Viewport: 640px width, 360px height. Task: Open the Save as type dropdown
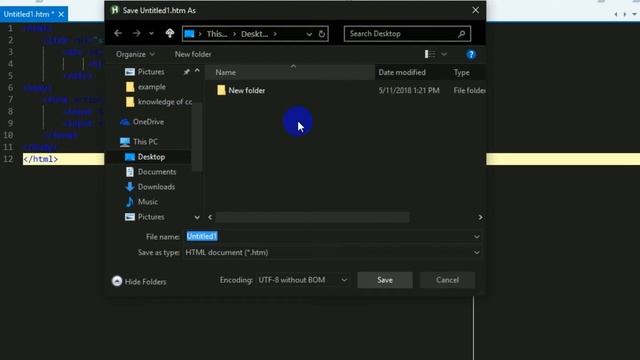click(x=332, y=252)
